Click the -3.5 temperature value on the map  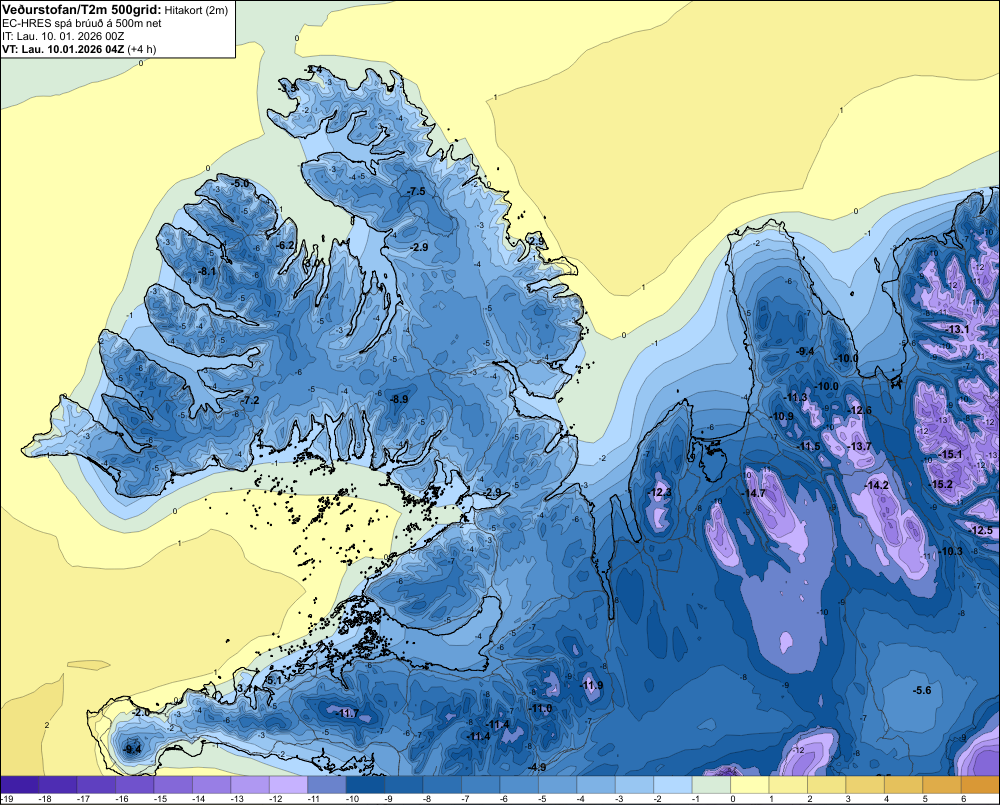(288, 88)
